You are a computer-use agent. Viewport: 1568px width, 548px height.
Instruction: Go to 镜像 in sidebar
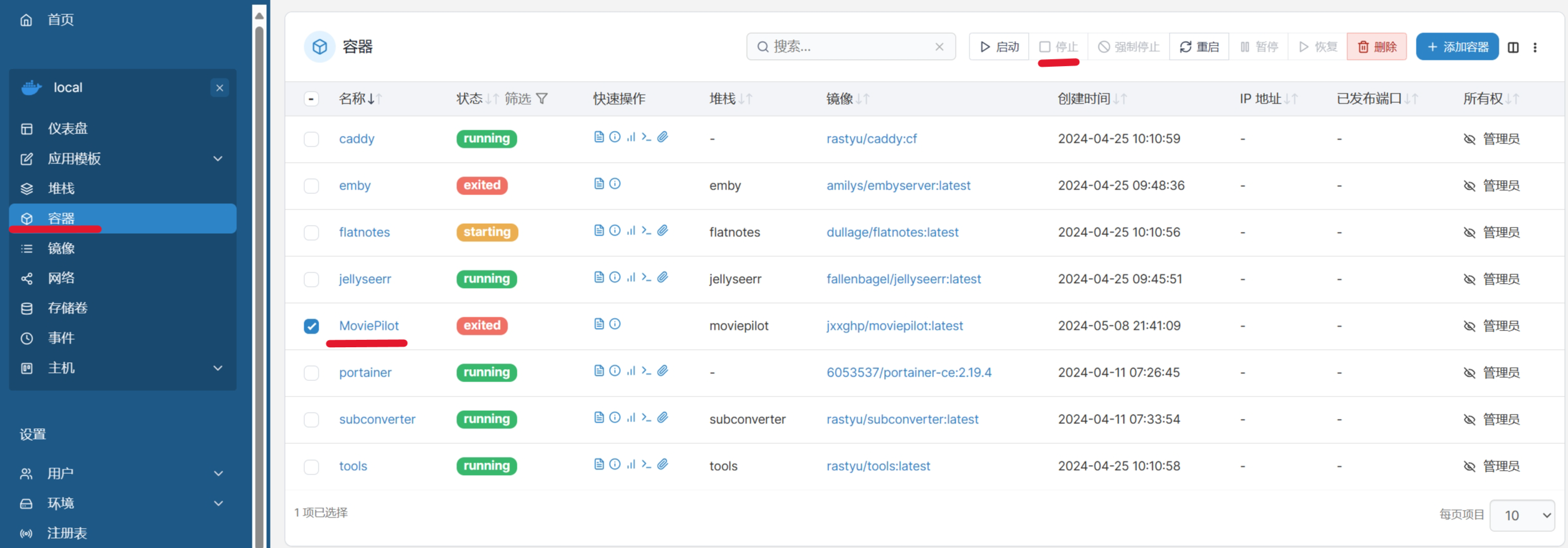pos(61,249)
